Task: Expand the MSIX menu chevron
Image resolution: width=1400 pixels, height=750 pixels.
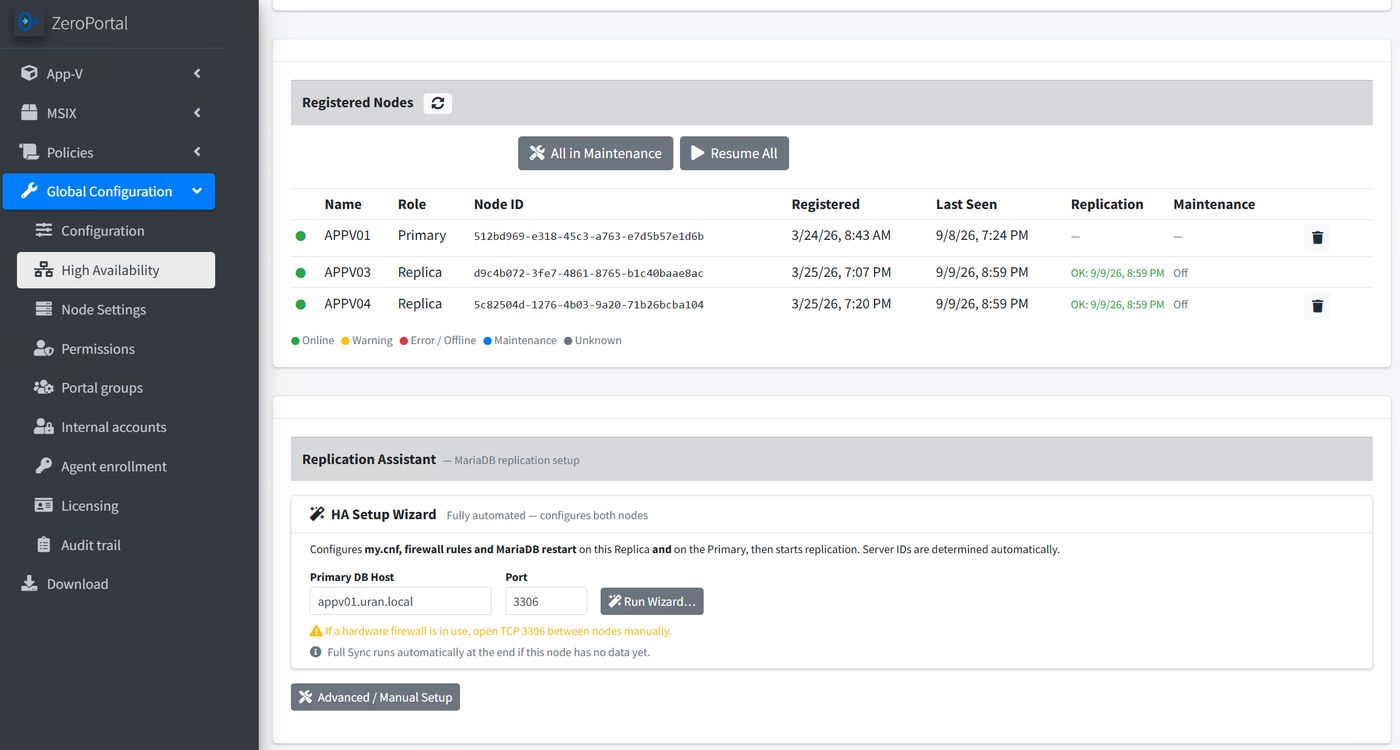Action: [x=197, y=113]
